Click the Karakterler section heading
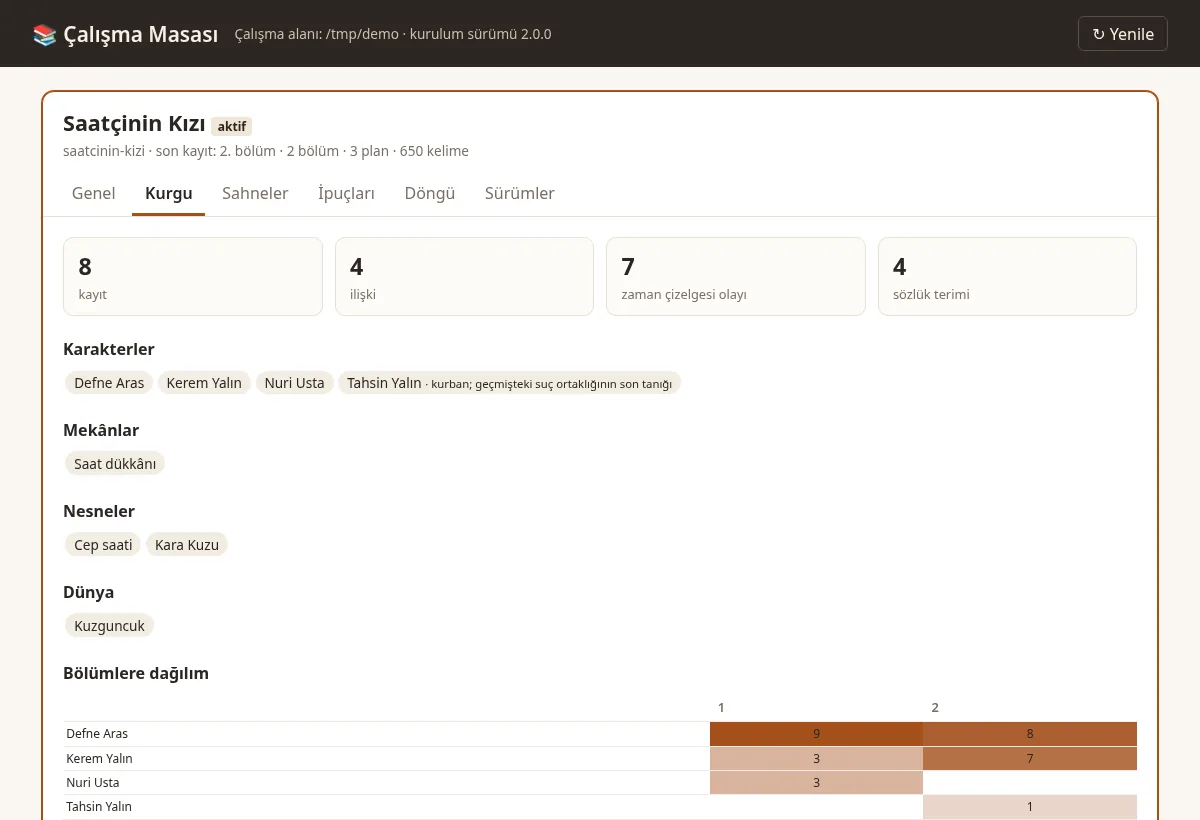The height and width of the screenshot is (820, 1200). 109,349
